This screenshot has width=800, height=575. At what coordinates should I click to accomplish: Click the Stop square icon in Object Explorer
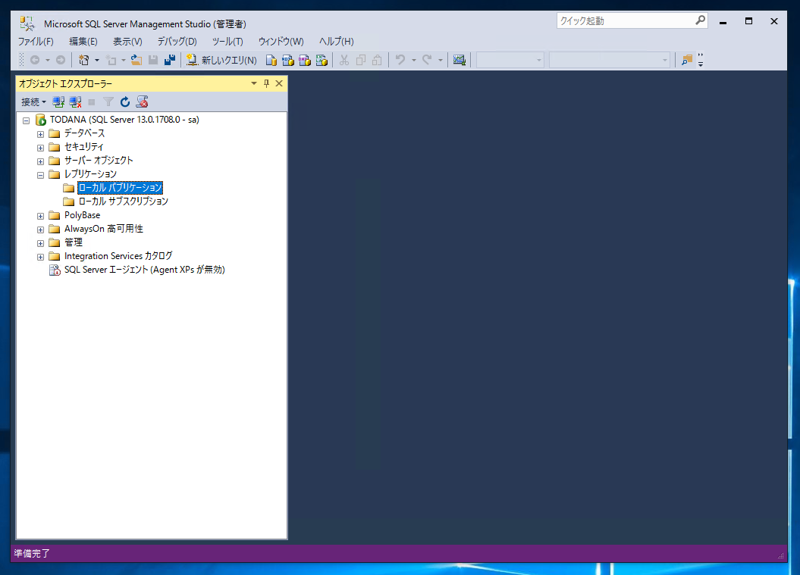tap(92, 102)
